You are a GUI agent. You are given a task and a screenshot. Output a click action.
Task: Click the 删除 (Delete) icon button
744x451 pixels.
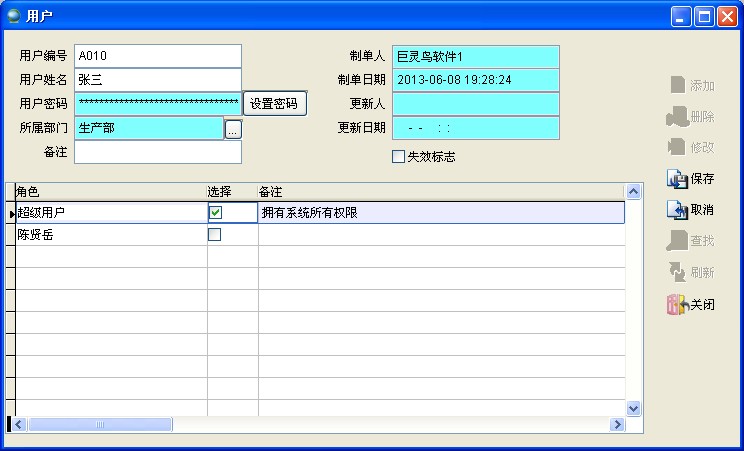coord(691,117)
